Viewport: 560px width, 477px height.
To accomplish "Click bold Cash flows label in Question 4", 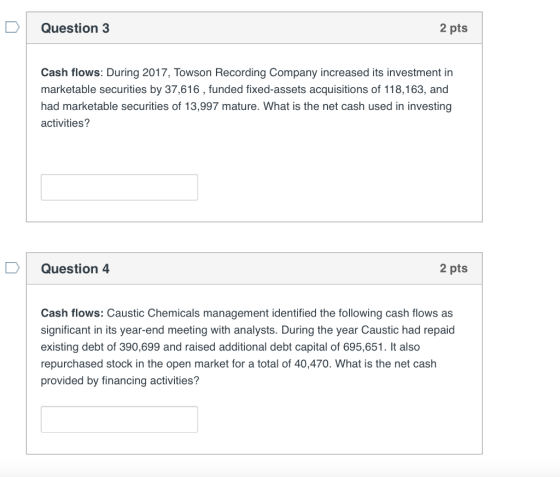I will pos(72,313).
